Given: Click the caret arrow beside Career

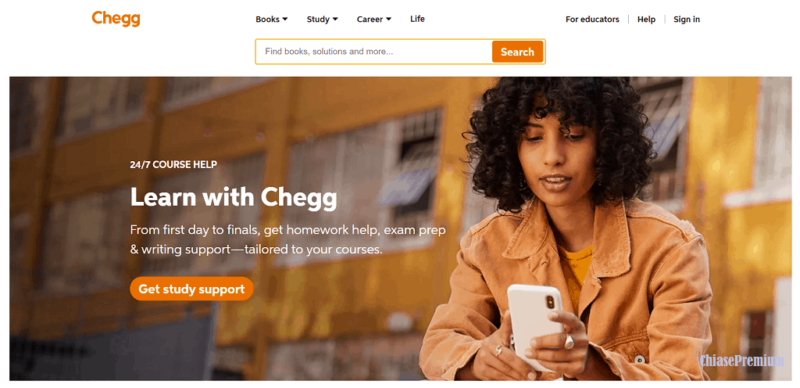Looking at the screenshot, I should [388, 19].
